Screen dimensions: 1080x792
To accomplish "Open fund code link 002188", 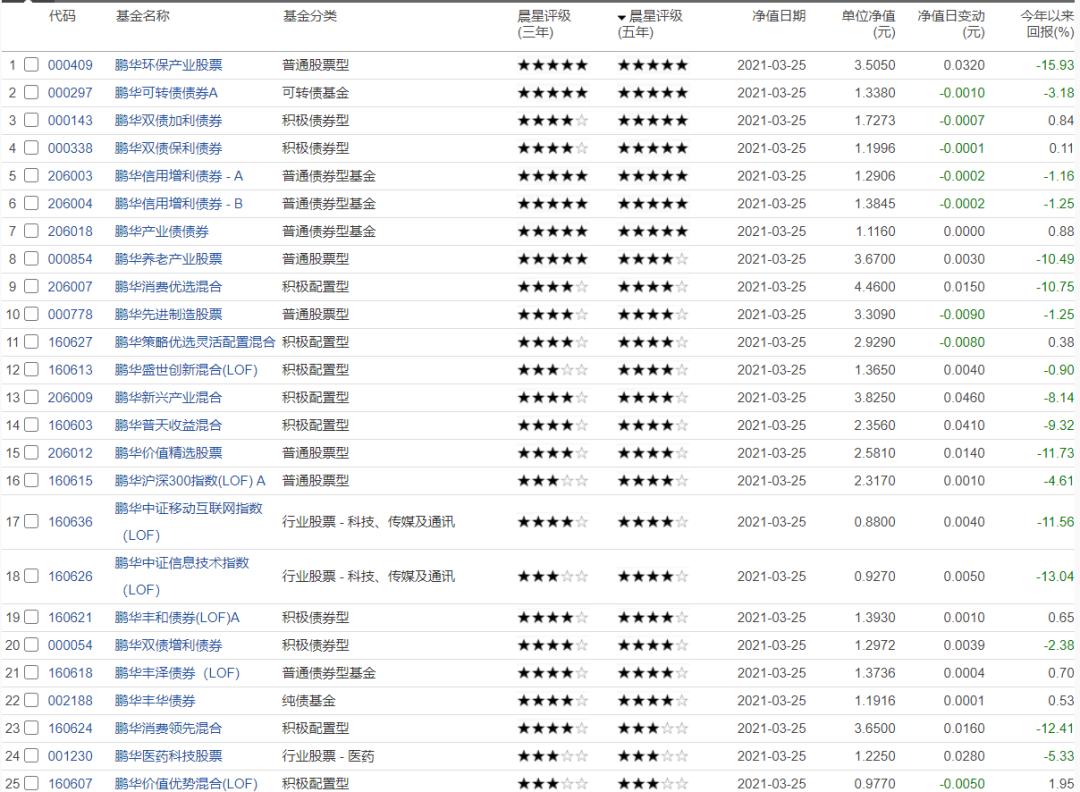I will point(67,700).
